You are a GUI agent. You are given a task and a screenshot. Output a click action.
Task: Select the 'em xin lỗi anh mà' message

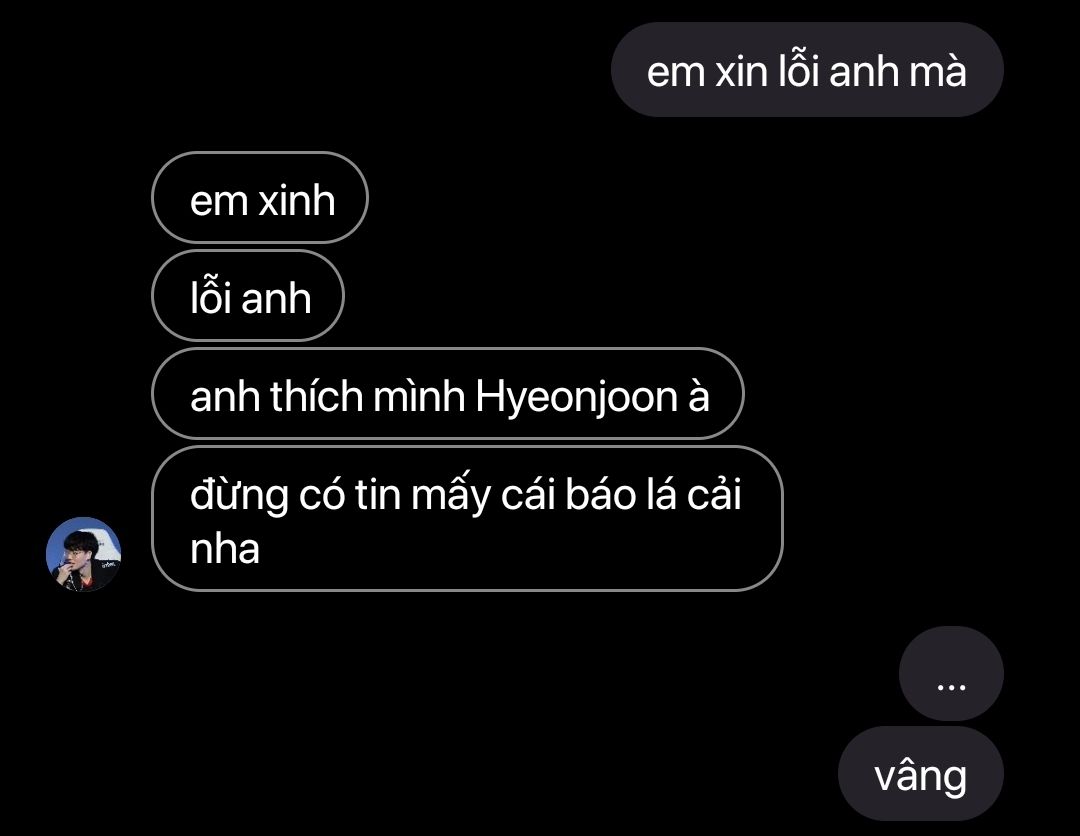point(807,70)
